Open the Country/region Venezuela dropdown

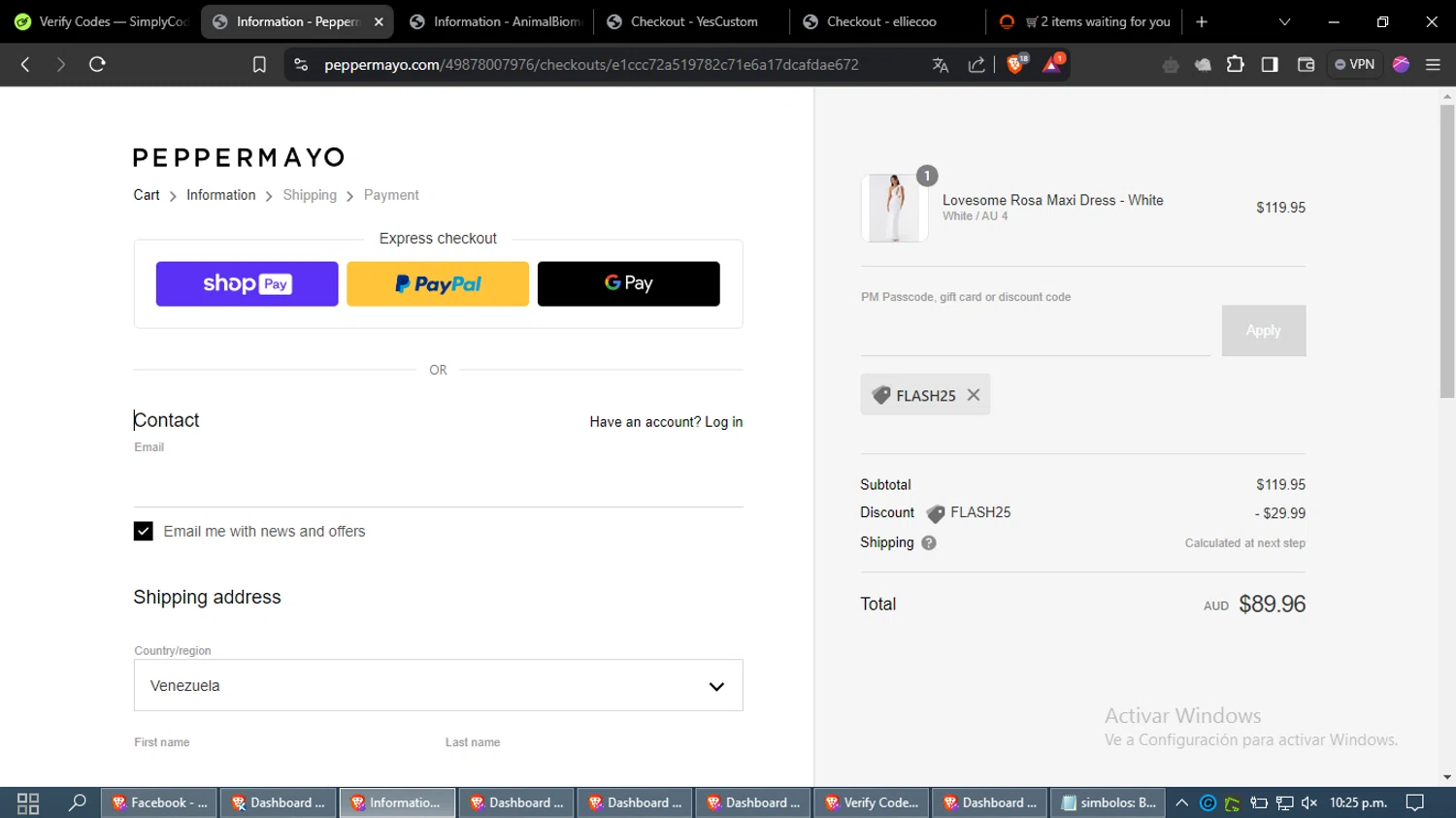tap(438, 685)
